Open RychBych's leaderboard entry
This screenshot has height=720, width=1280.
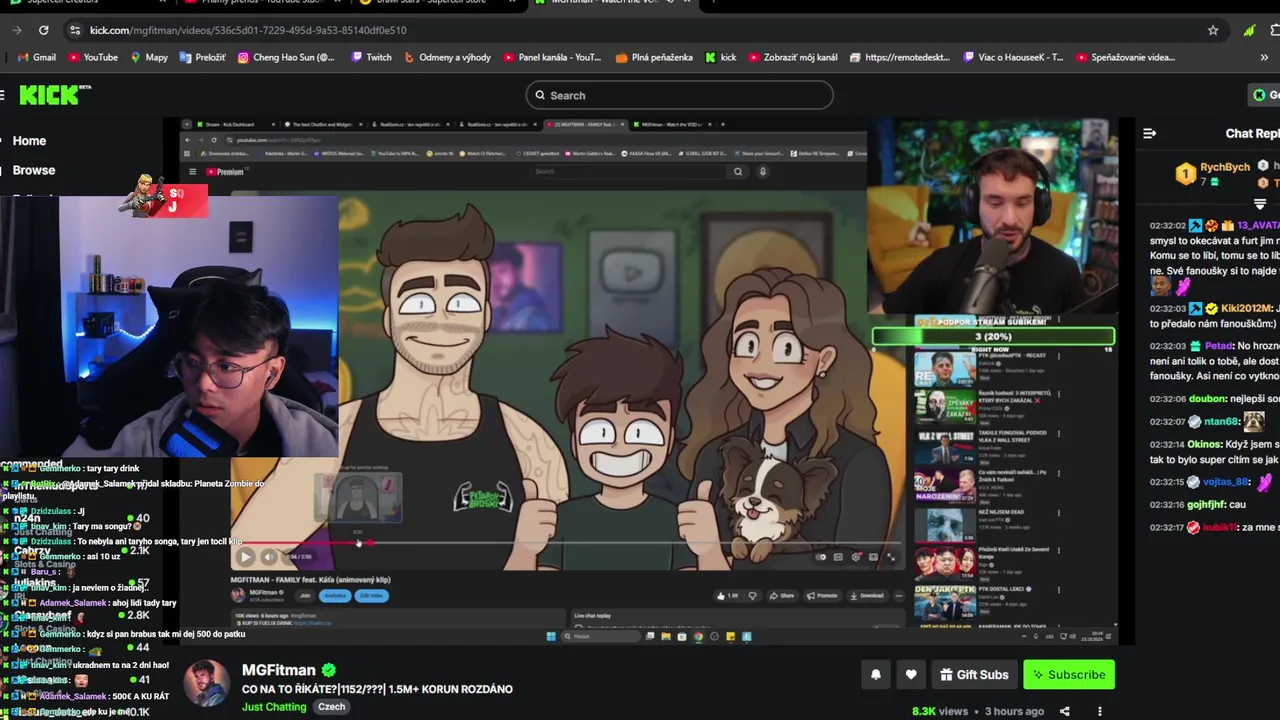click(1212, 174)
